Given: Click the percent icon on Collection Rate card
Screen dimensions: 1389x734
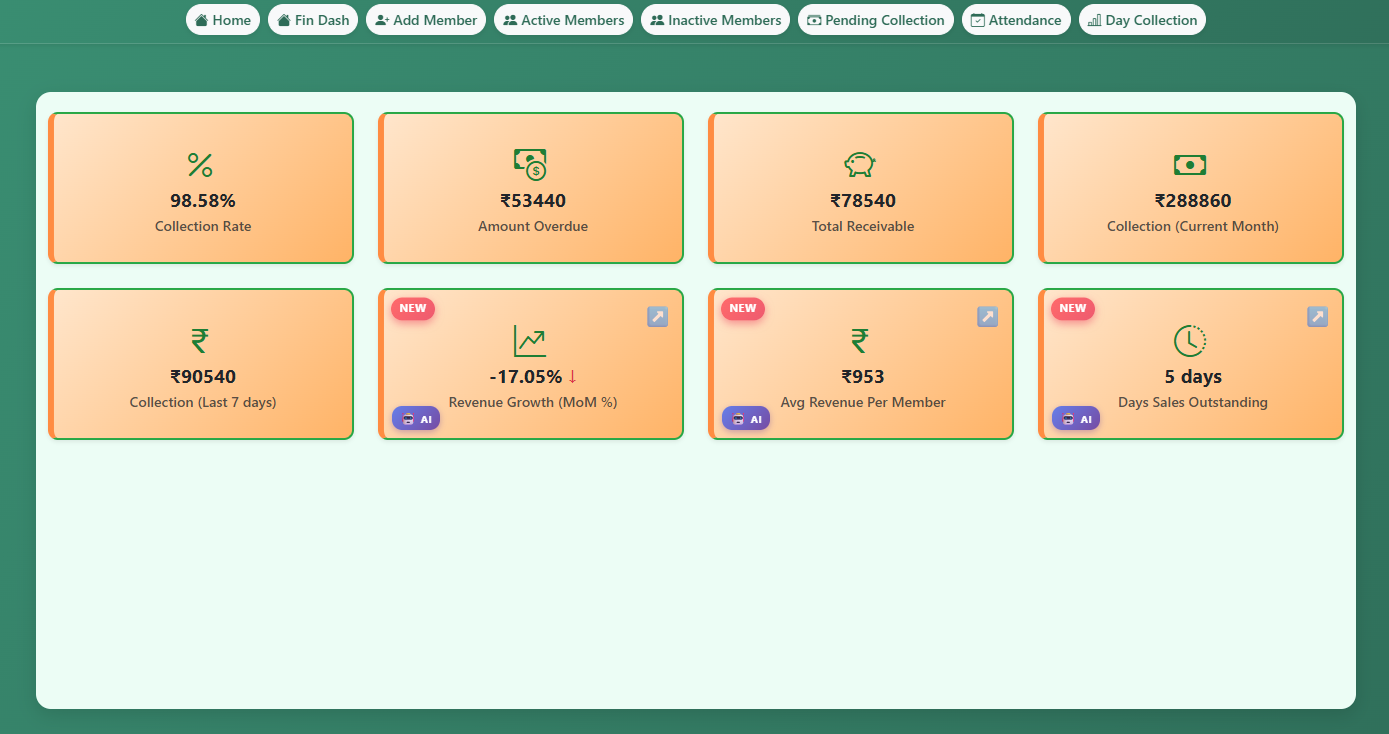Looking at the screenshot, I should point(199,164).
